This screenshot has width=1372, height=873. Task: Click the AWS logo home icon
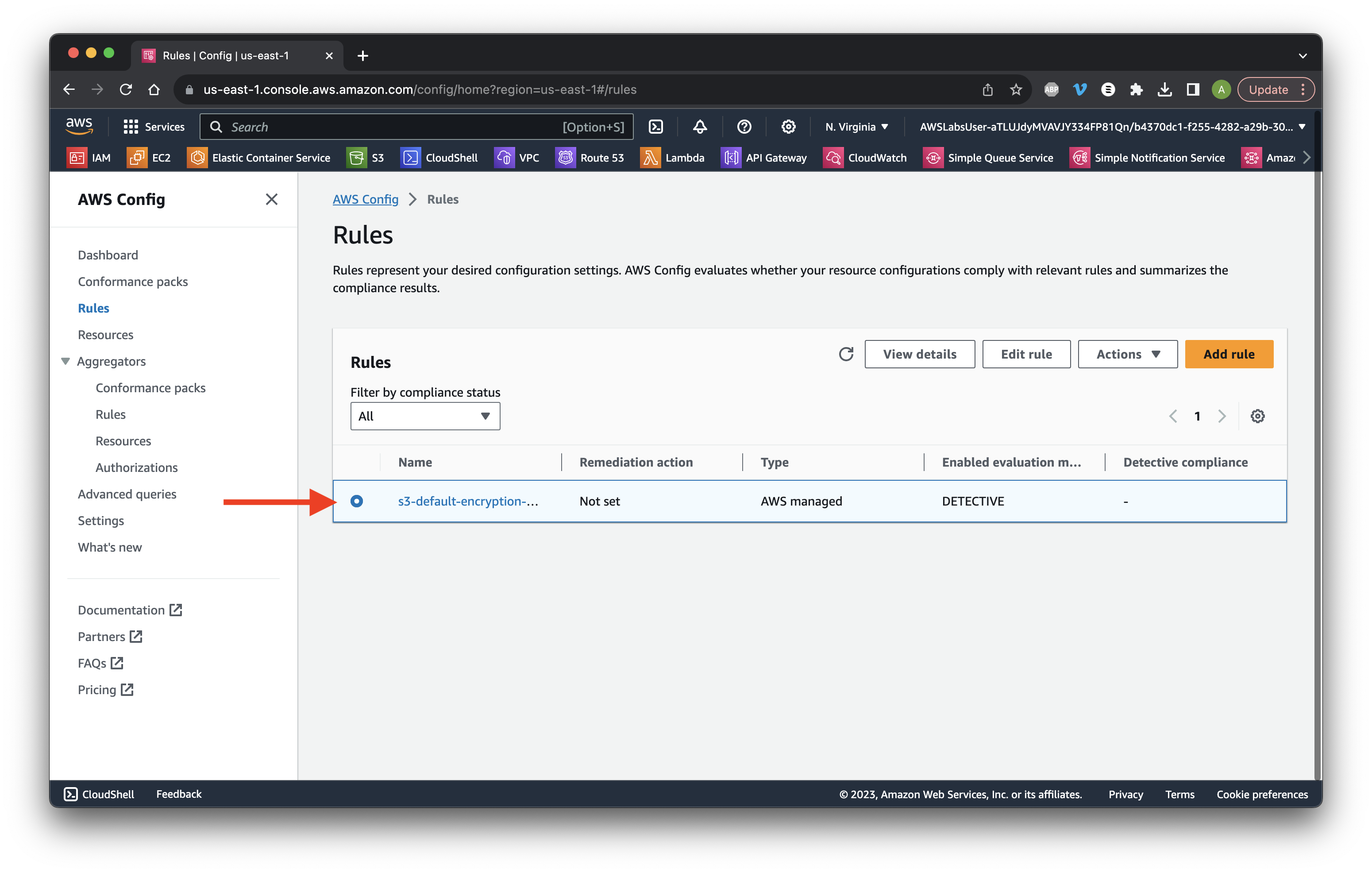[x=79, y=126]
